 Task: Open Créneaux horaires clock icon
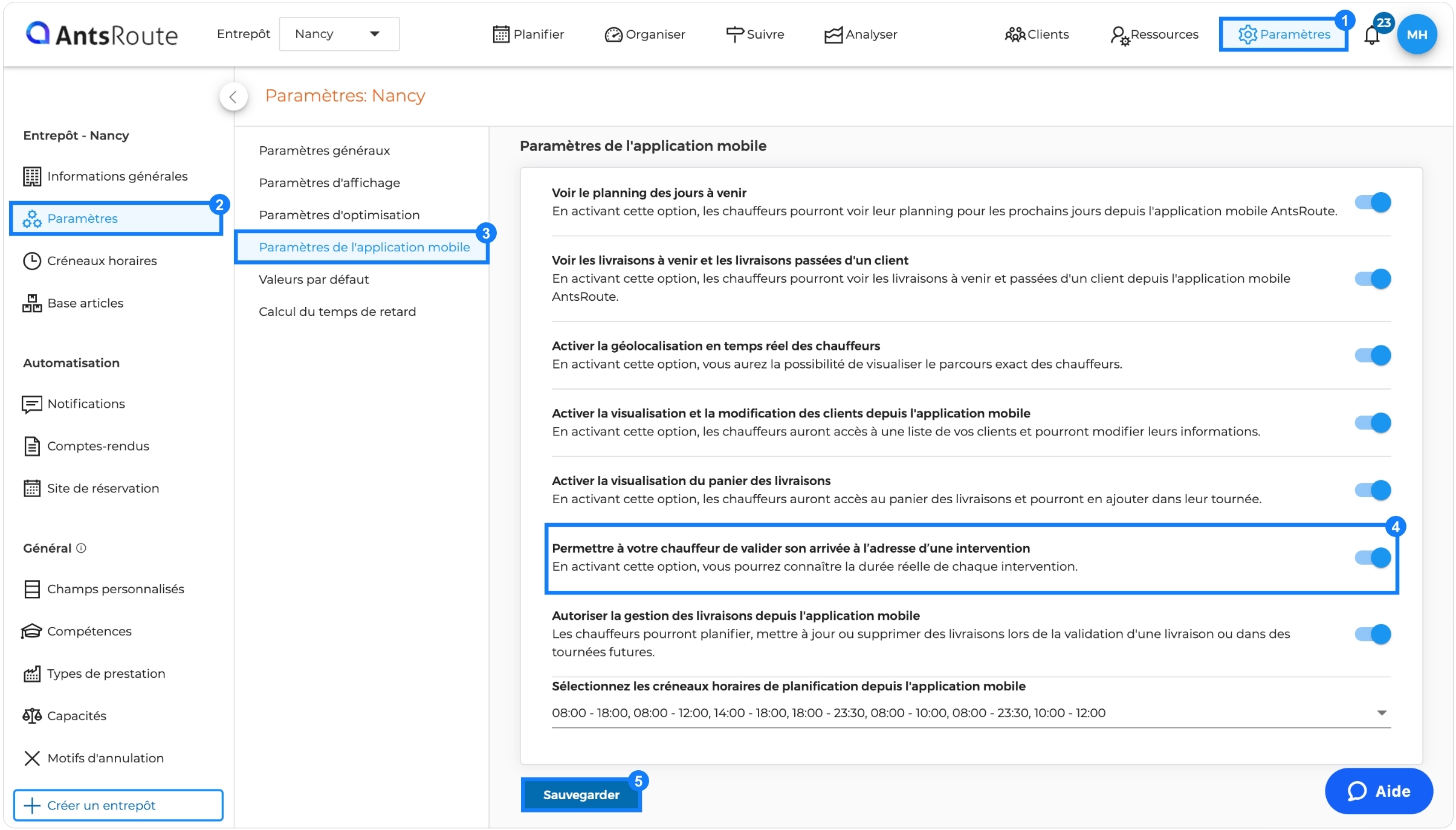point(31,260)
